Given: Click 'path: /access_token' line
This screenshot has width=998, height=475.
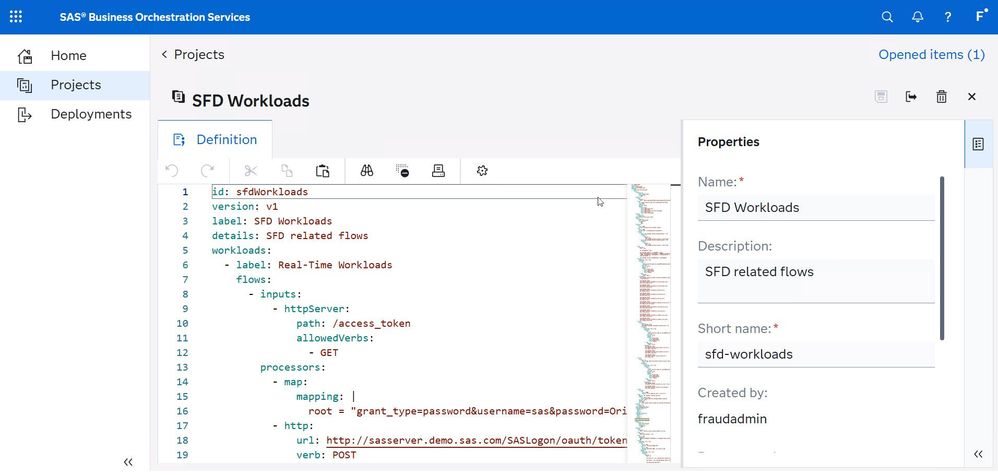Looking at the screenshot, I should point(353,323).
